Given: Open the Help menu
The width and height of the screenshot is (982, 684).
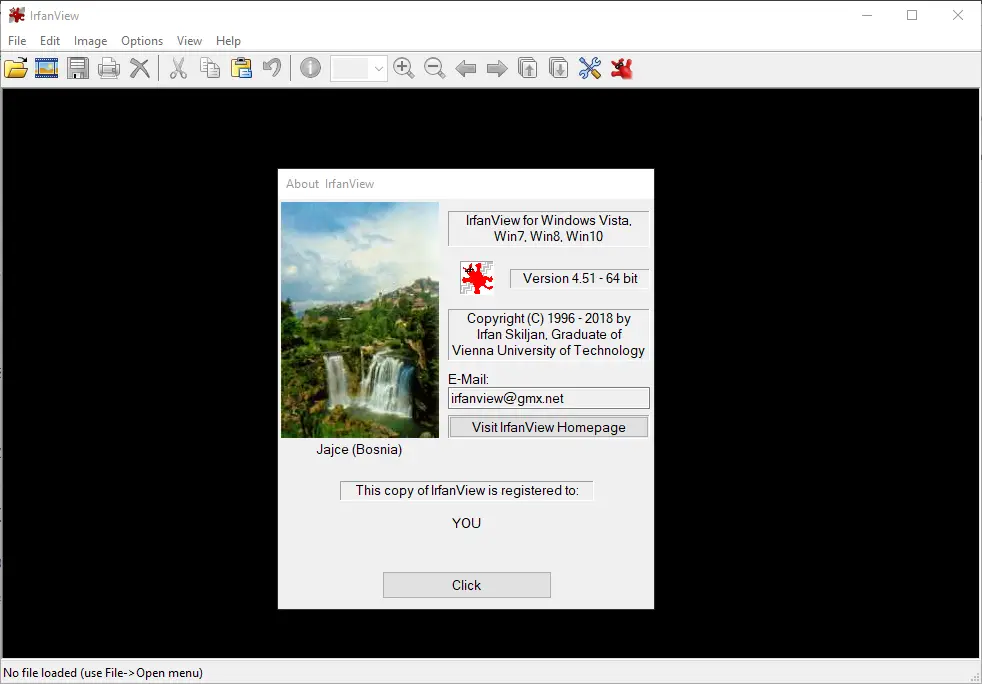Looking at the screenshot, I should (x=228, y=41).
